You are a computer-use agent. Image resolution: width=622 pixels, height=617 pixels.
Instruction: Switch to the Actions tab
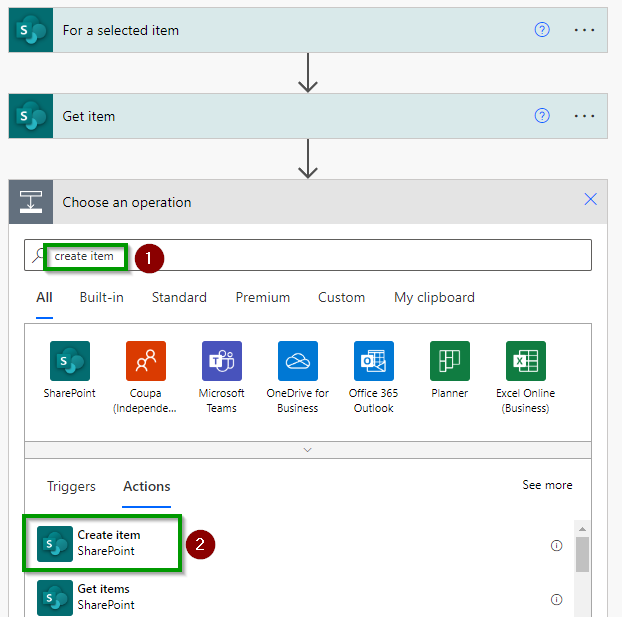point(147,486)
